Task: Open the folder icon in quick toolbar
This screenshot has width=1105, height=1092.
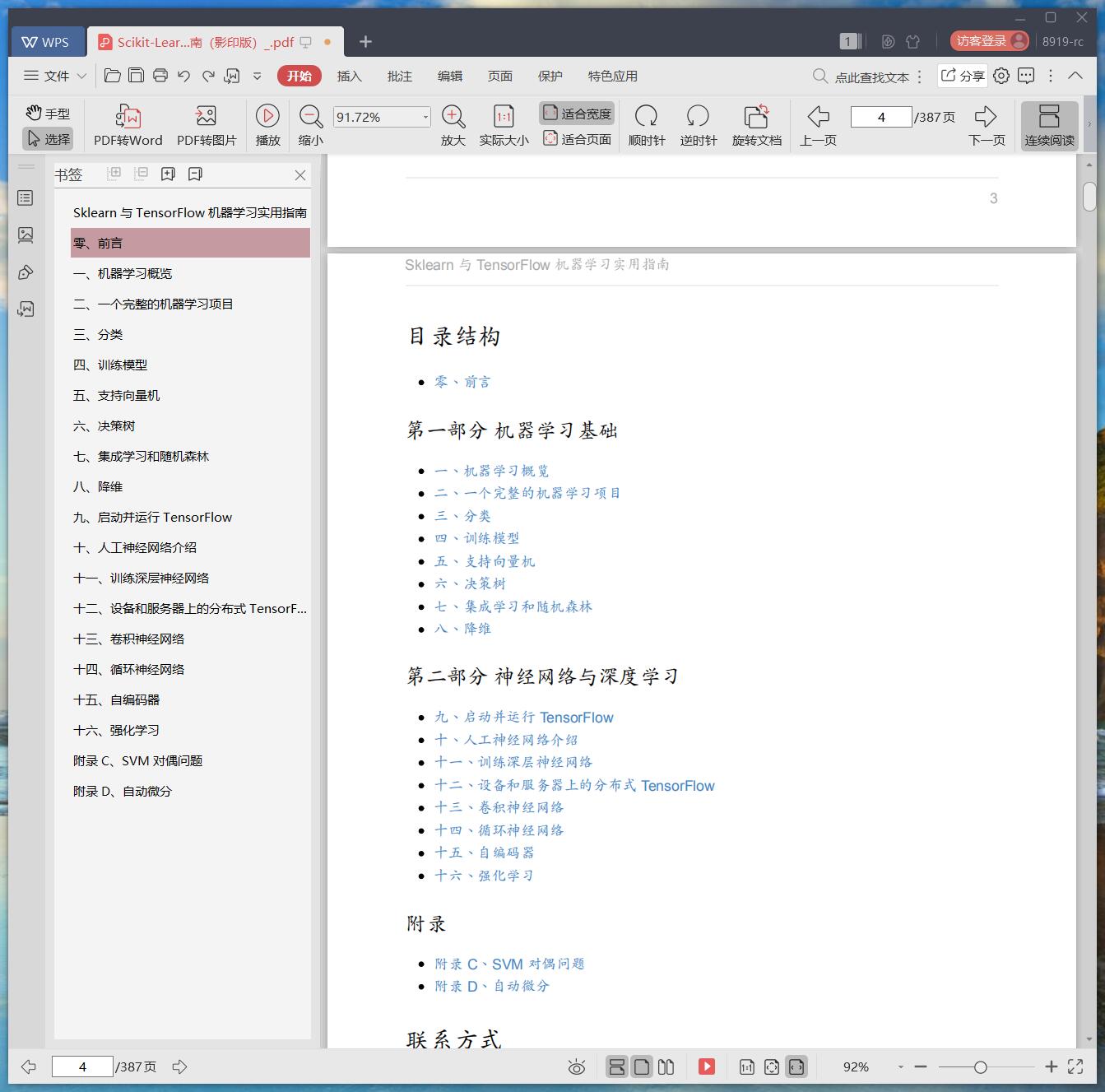Action: coord(113,76)
